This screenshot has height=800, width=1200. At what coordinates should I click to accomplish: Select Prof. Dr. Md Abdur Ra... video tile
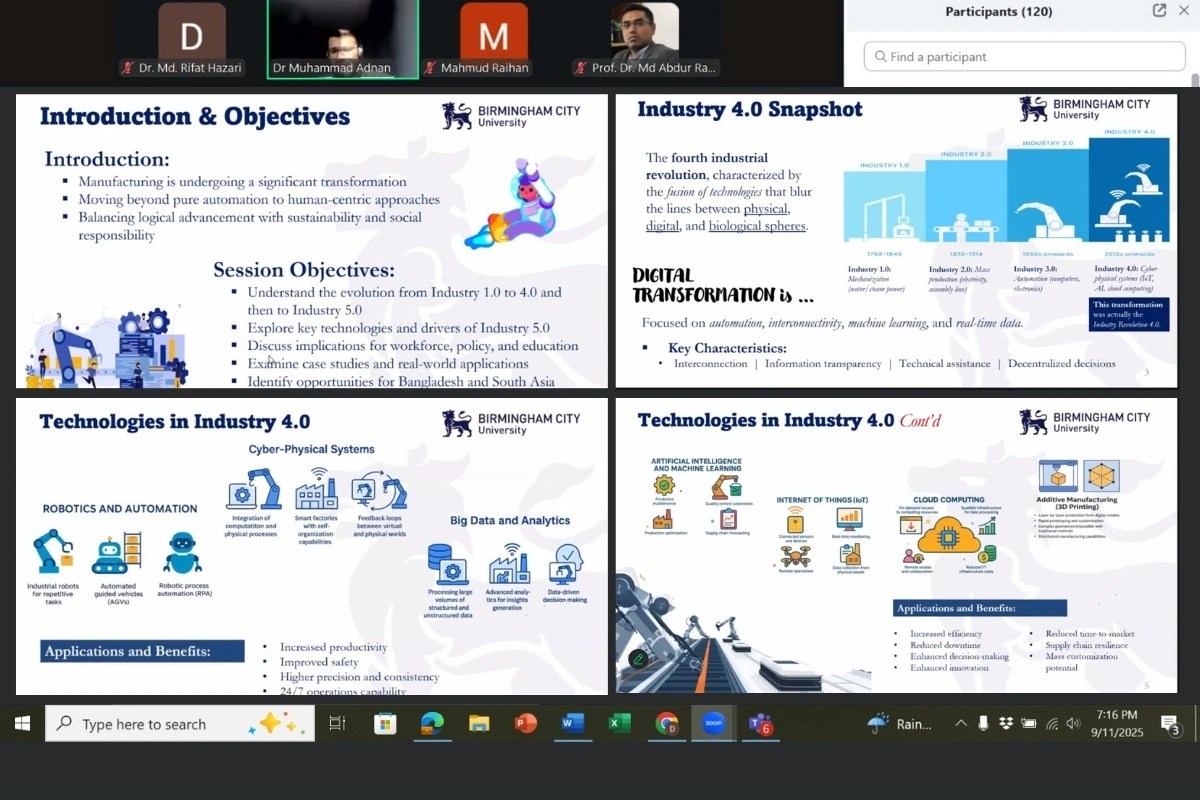645,39
